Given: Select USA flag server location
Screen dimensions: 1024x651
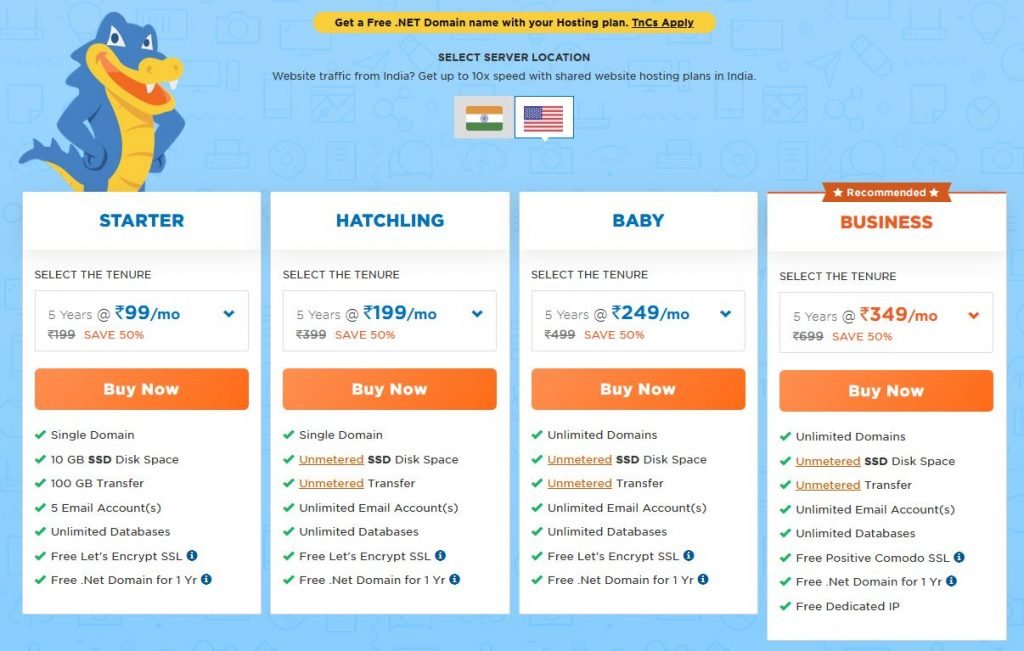Looking at the screenshot, I should (x=543, y=118).
